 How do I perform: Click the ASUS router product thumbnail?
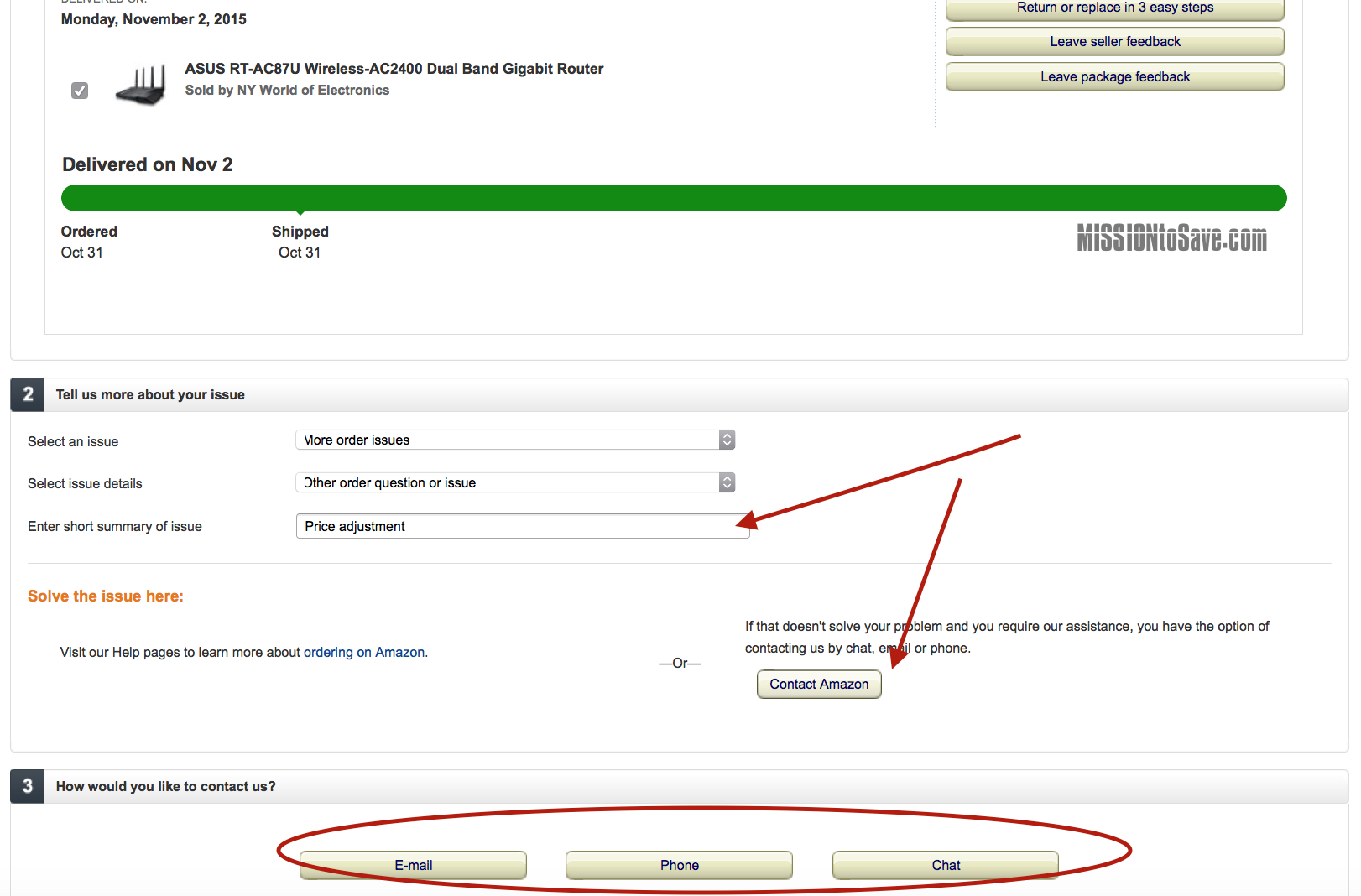(x=141, y=83)
